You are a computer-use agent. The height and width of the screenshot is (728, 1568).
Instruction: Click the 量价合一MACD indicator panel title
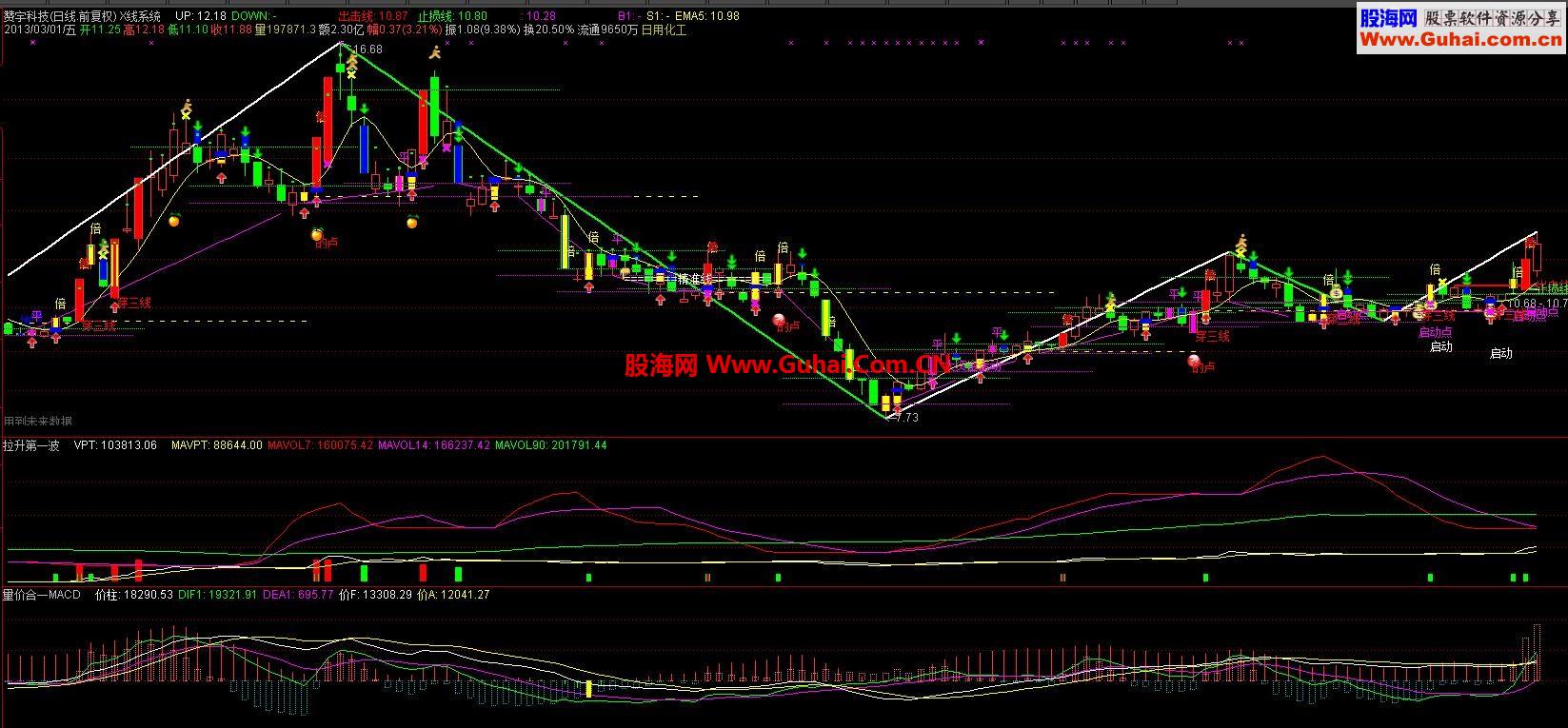coord(42,595)
